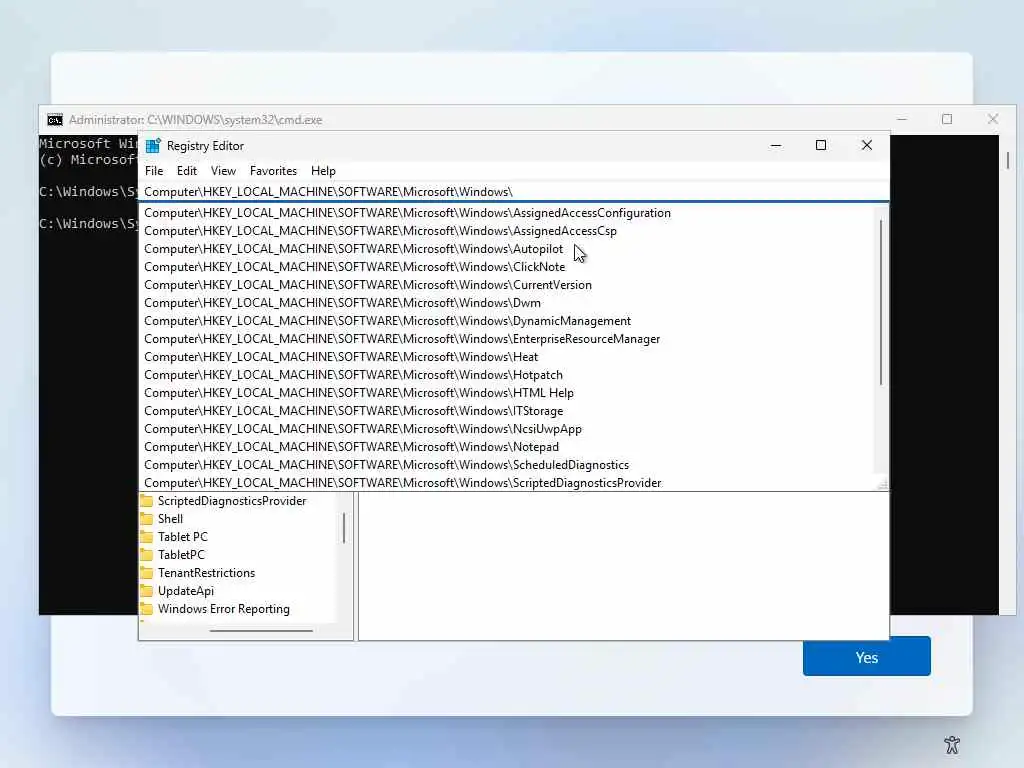Click the UpdateApi folder icon

[147, 591]
